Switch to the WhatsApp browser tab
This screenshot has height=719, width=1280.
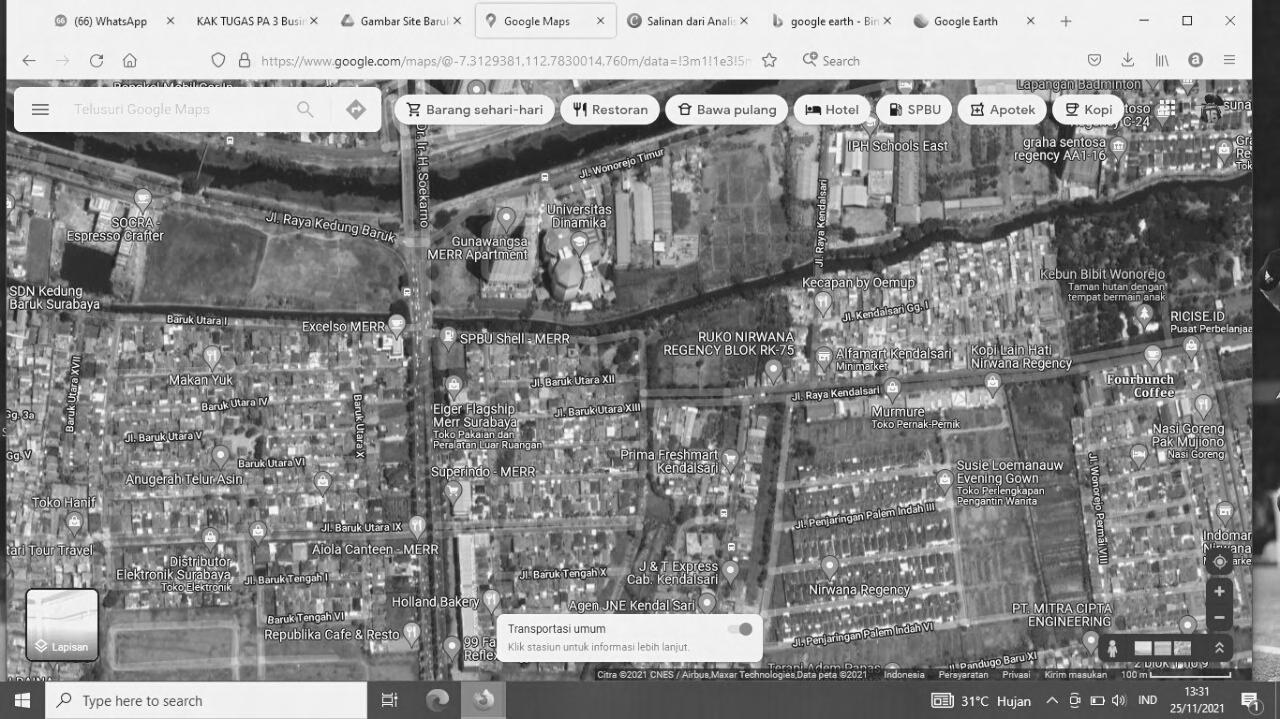pos(110,21)
